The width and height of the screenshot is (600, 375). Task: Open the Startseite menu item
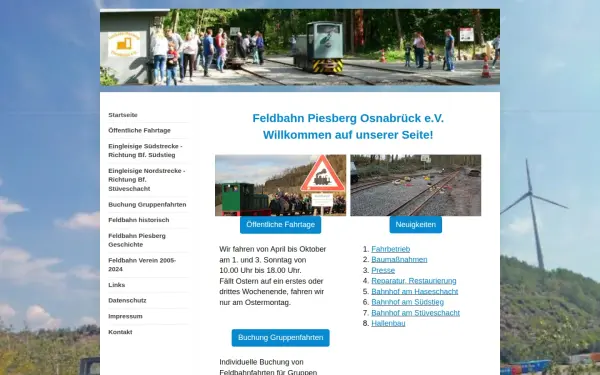(123, 115)
